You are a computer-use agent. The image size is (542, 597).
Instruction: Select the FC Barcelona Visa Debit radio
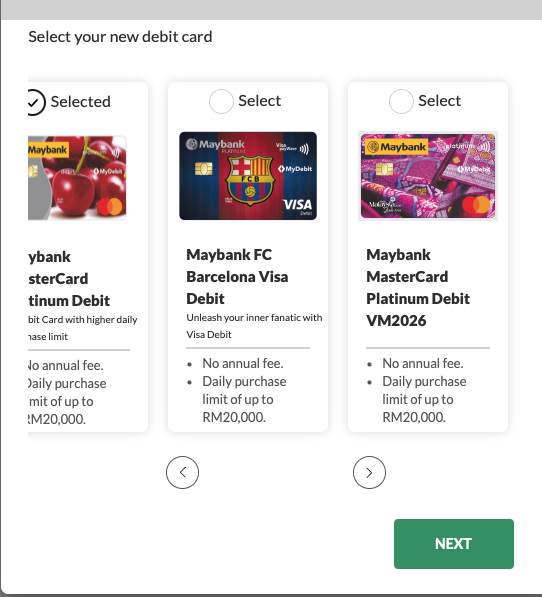point(221,101)
